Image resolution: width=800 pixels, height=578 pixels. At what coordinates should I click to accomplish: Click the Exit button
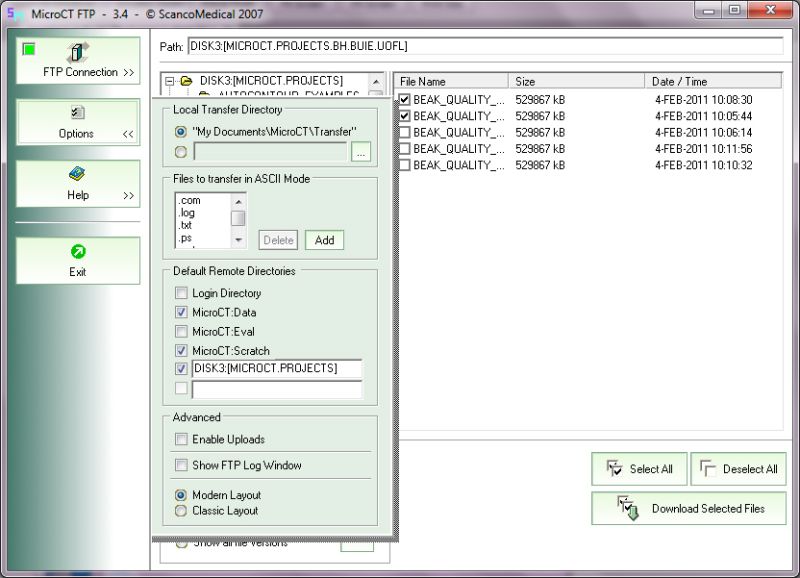[x=78, y=261]
